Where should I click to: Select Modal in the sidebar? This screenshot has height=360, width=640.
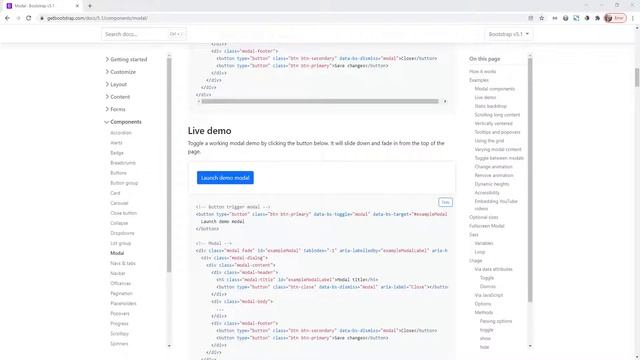tap(117, 253)
